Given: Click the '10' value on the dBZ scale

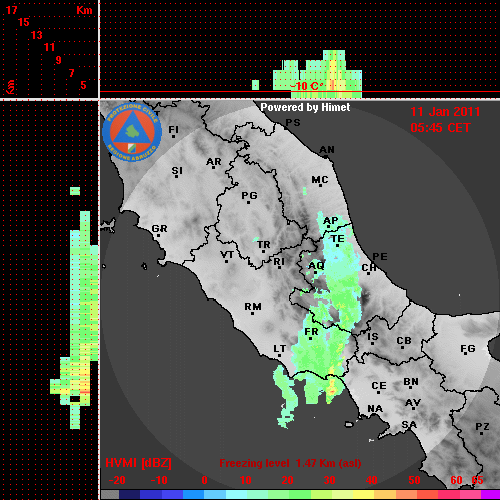Looking at the screenshot, I should pos(246,480).
